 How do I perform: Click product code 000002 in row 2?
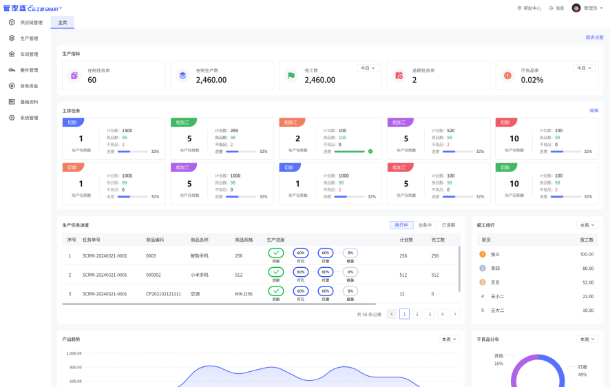[x=153, y=275]
